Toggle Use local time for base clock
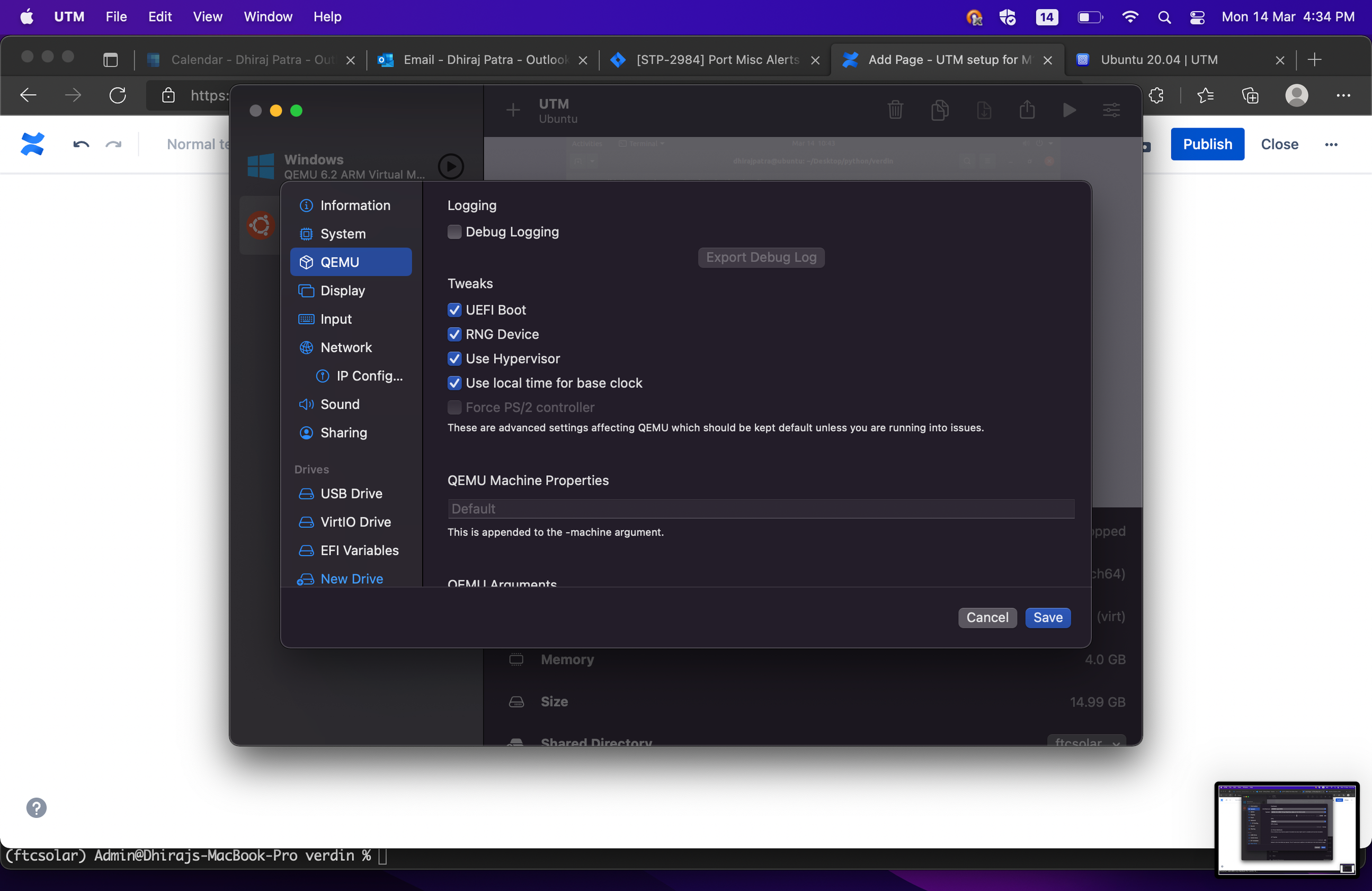 [455, 382]
